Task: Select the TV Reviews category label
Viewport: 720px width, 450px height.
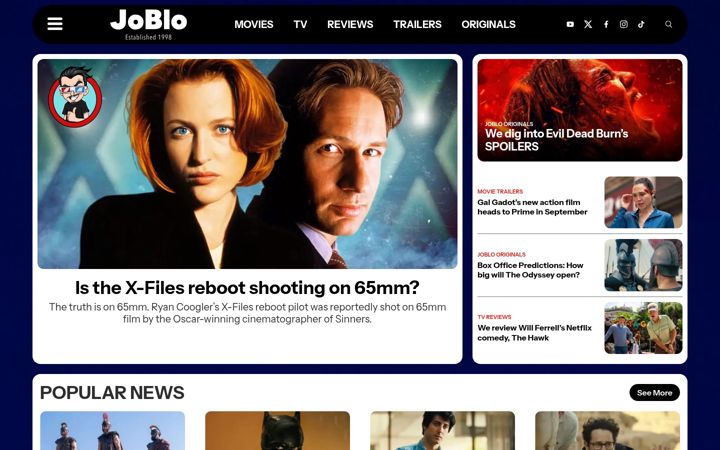Action: 494,317
